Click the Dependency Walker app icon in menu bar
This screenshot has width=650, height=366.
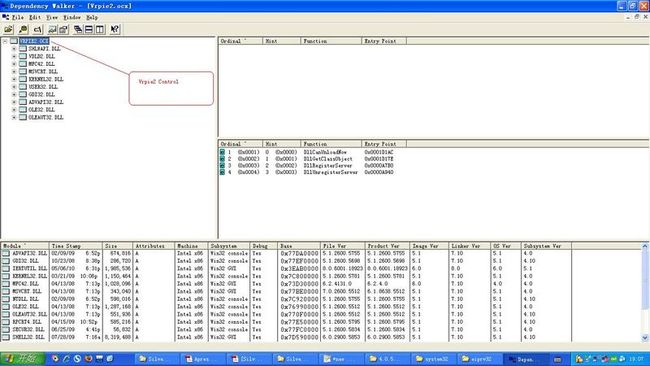[5, 17]
